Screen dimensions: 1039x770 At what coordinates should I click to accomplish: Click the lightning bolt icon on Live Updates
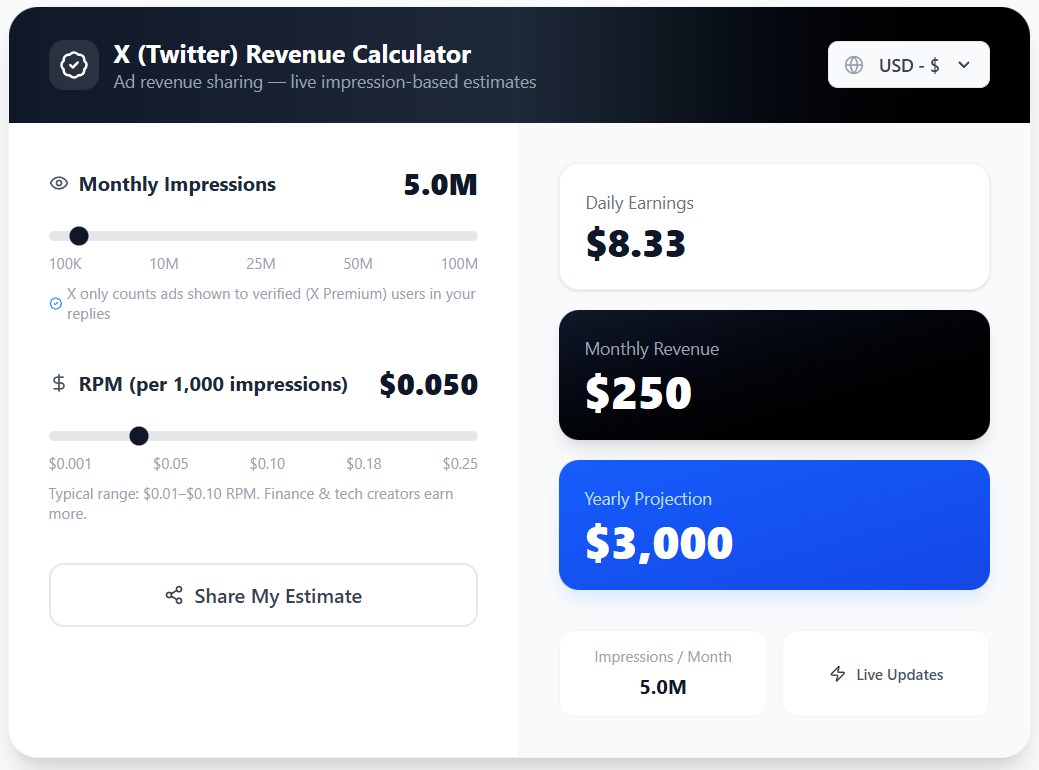pyautogui.click(x=838, y=674)
